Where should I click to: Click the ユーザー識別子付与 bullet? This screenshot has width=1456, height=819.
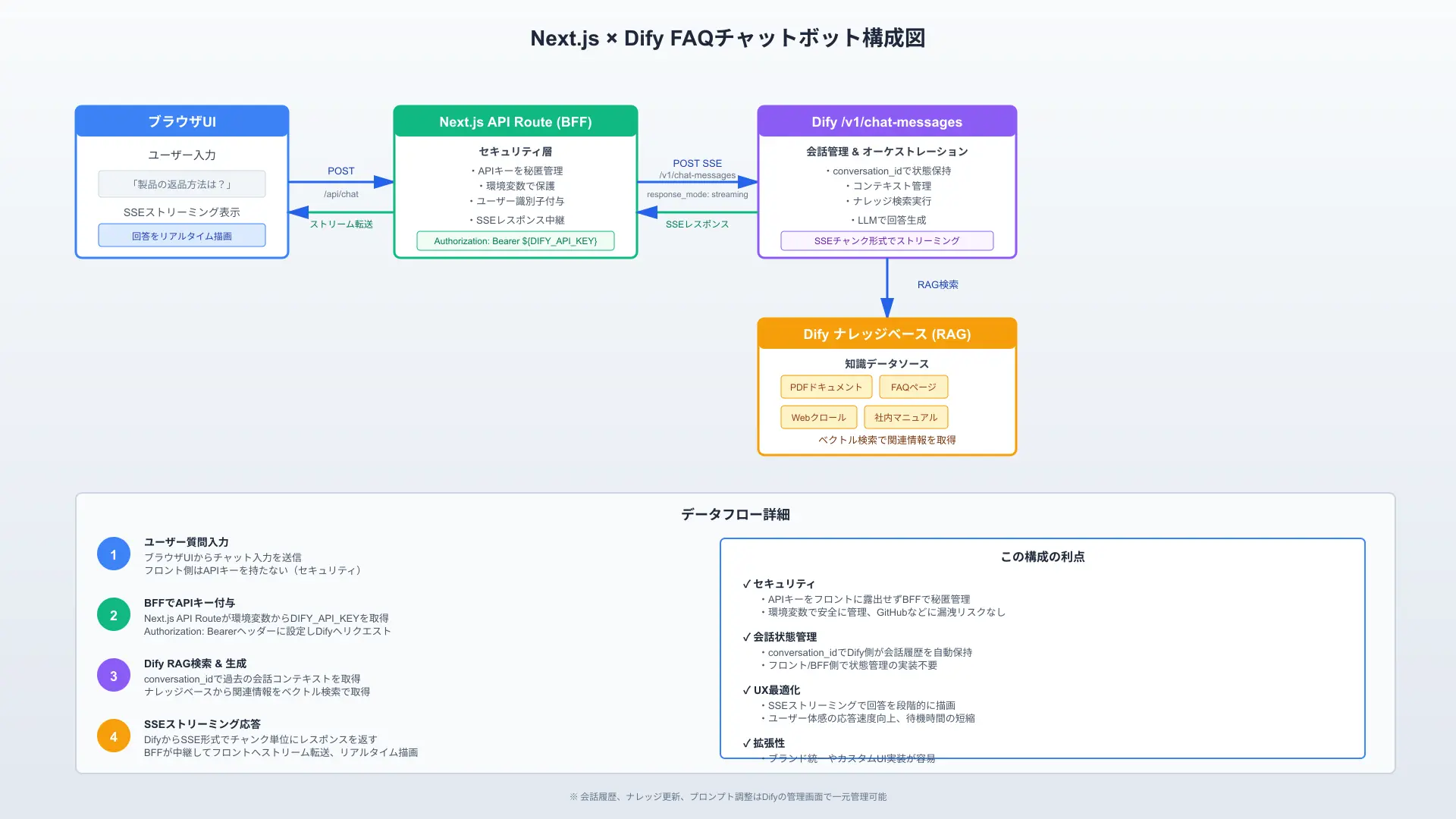pyautogui.click(x=516, y=202)
